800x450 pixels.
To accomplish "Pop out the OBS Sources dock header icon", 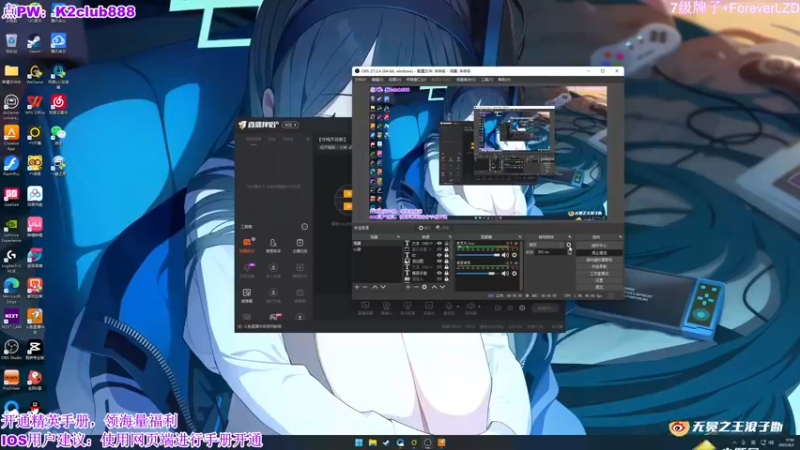I will pos(449,237).
